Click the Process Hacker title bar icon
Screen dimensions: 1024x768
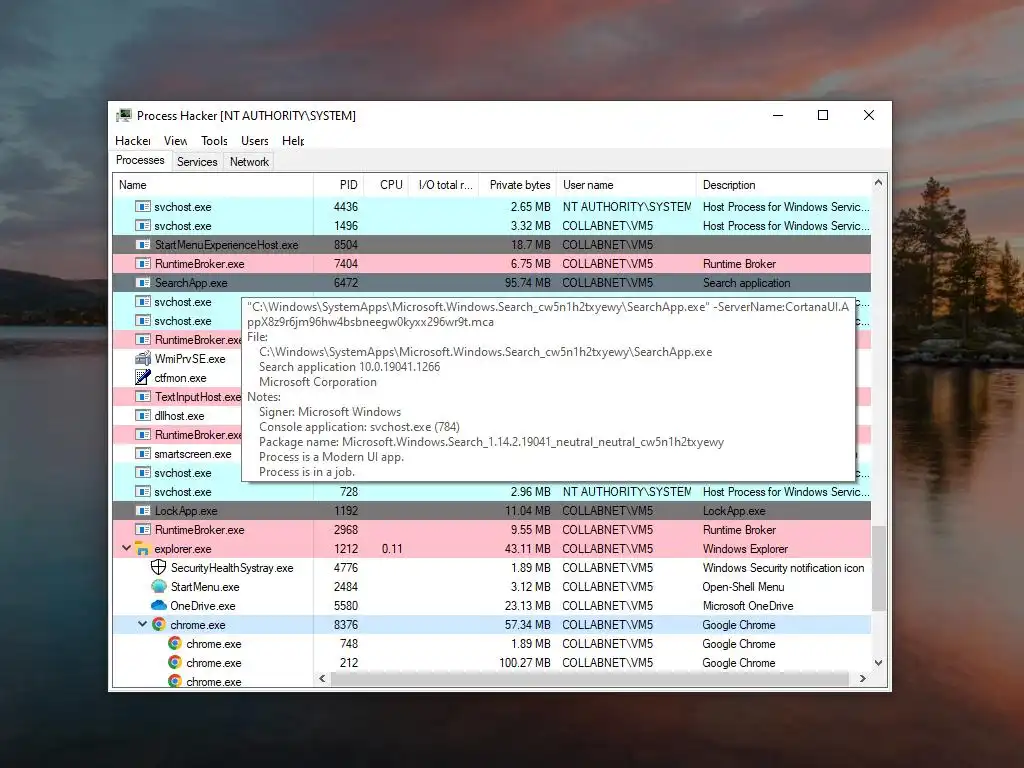[123, 116]
